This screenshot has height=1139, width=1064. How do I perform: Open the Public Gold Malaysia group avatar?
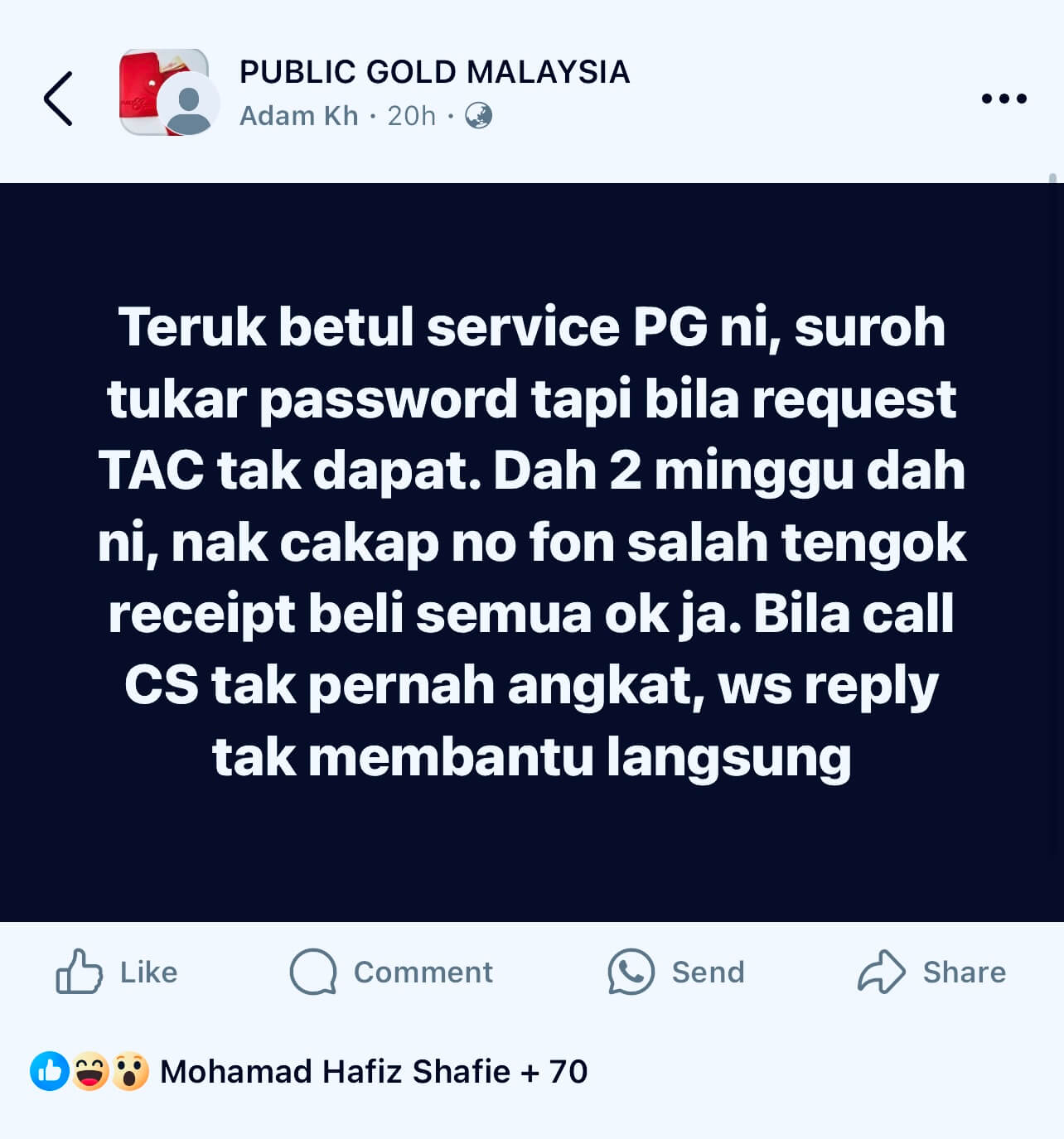[163, 91]
